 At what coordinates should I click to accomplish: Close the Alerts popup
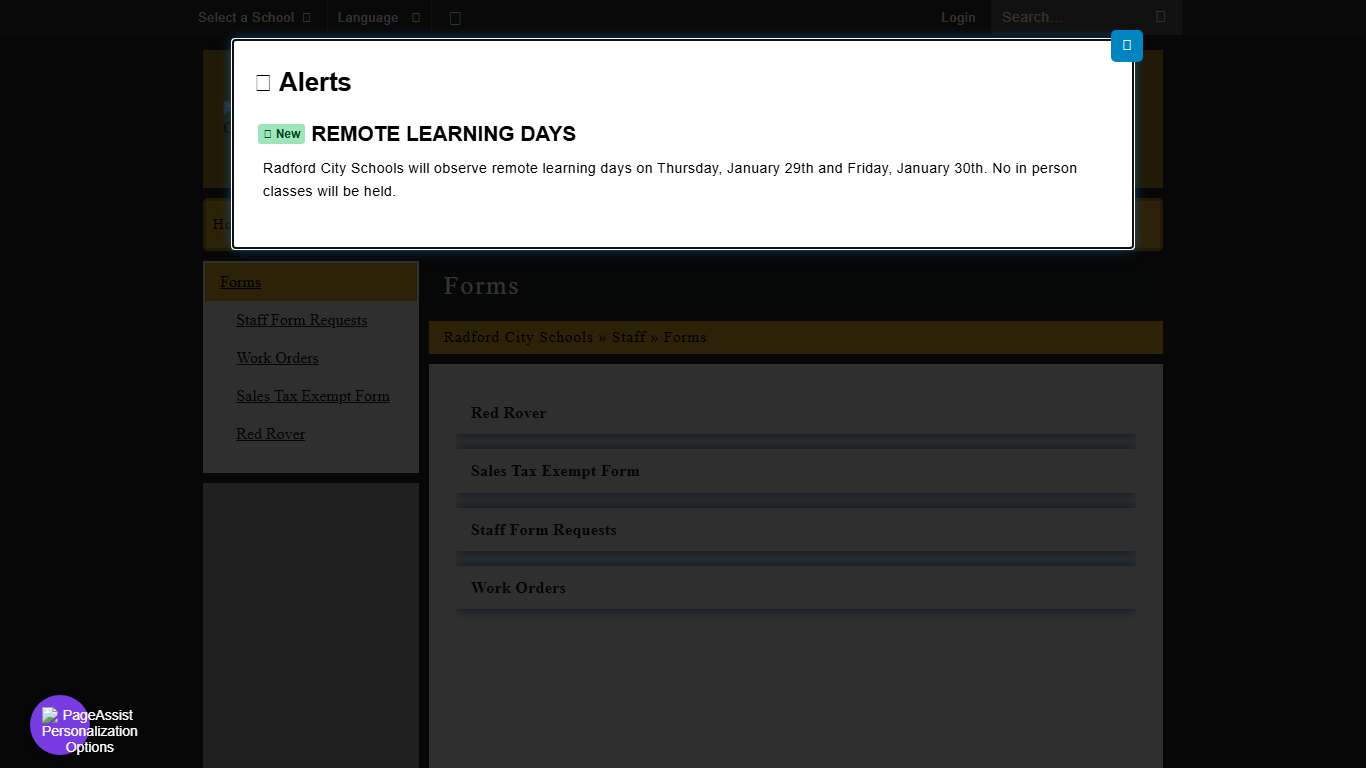[1126, 46]
